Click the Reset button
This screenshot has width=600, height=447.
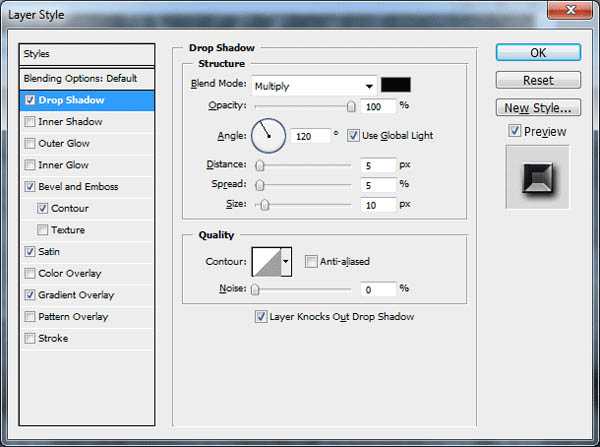click(538, 80)
